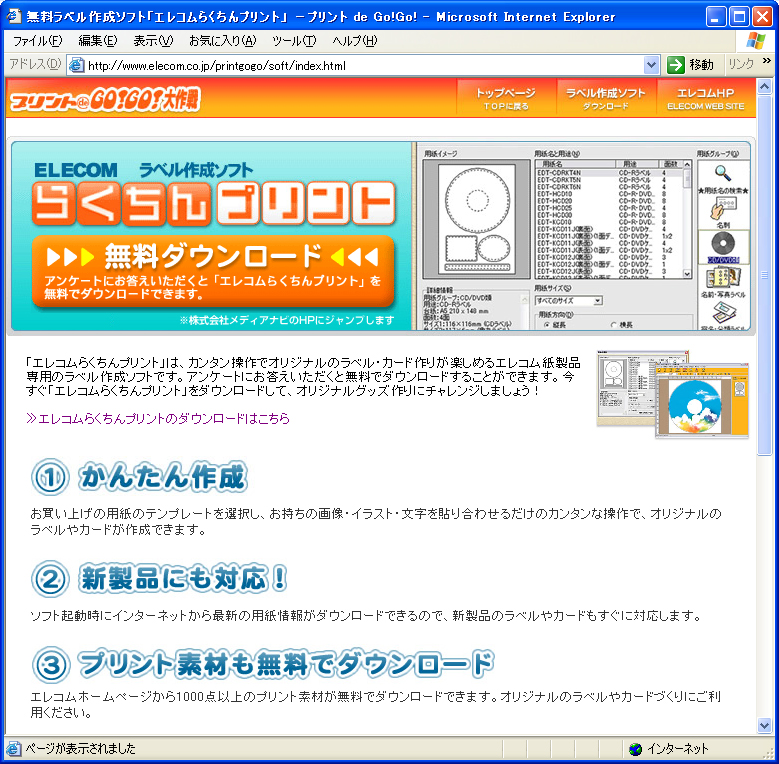Screen dimensions: 779x764
Task: Expand the リンク toolbar chevron
Action: [x=767, y=61]
